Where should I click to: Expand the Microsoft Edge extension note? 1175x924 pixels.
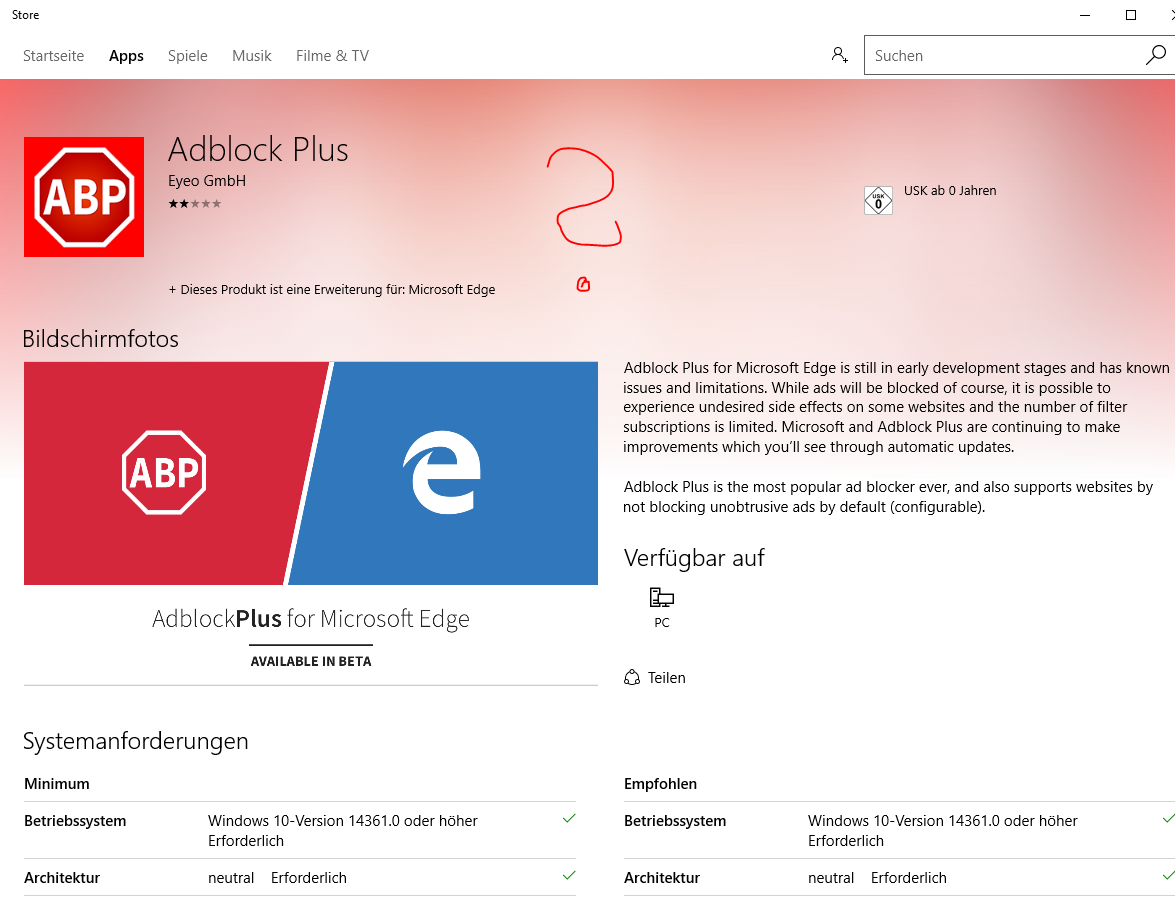332,289
